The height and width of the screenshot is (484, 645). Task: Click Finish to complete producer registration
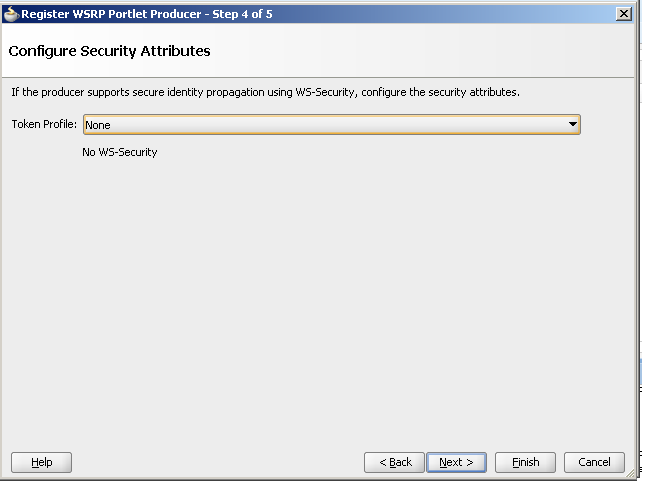525,463
